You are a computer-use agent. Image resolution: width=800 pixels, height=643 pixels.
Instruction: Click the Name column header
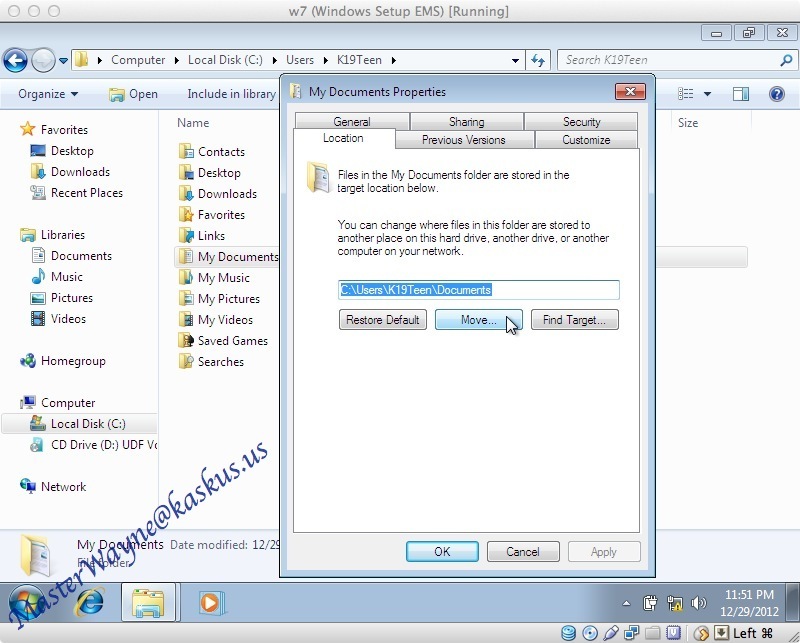coord(193,122)
